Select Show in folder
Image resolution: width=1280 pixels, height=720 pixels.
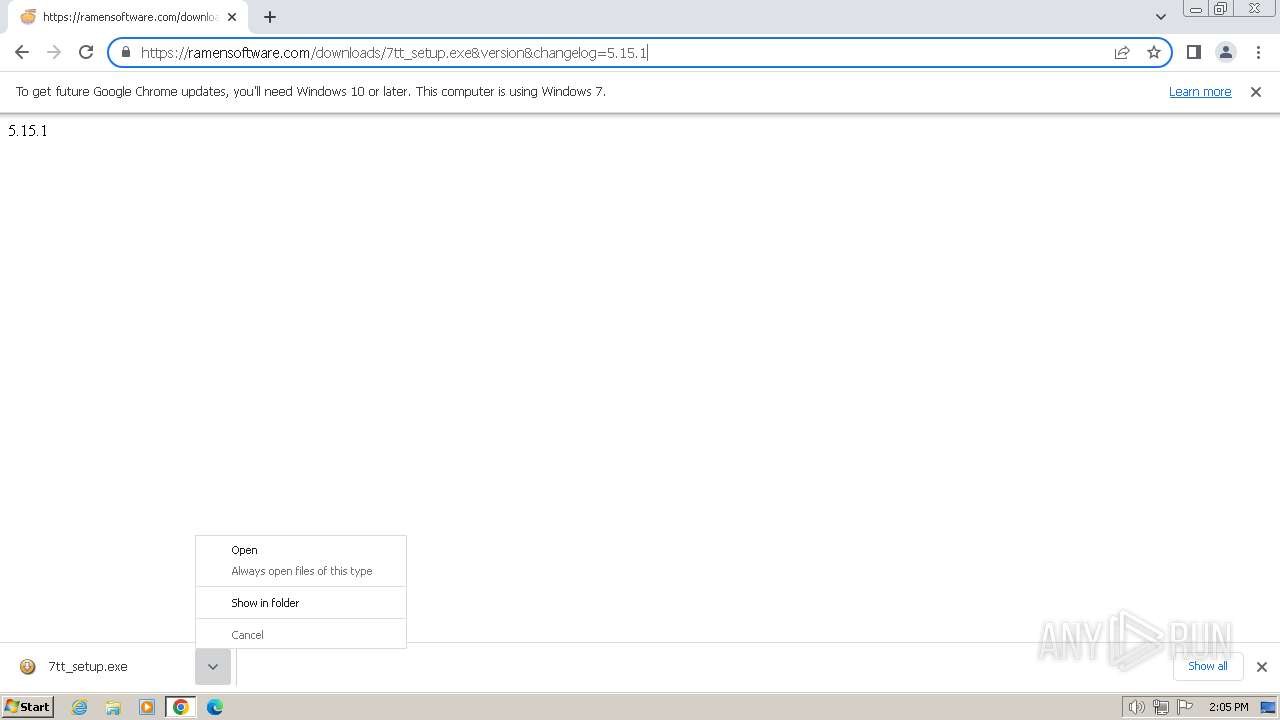301,603
